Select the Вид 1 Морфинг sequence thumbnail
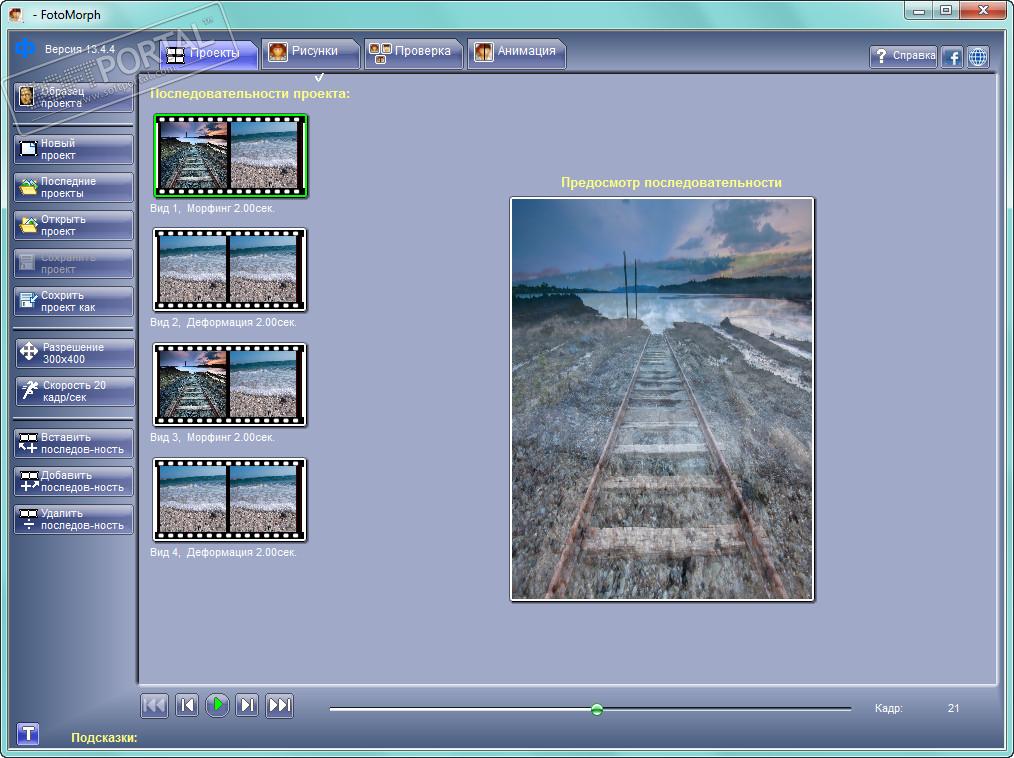The image size is (1014, 758). coord(230,155)
